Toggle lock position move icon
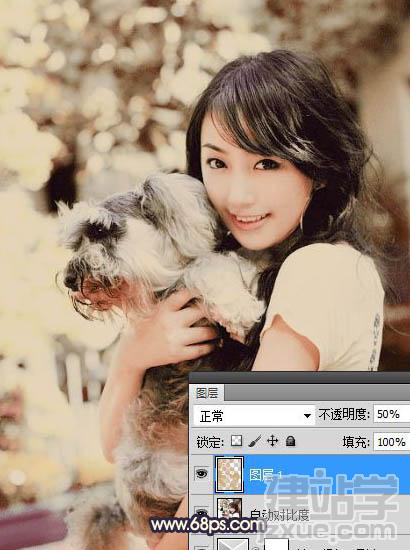The width and height of the screenshot is (410, 550). 273,441
